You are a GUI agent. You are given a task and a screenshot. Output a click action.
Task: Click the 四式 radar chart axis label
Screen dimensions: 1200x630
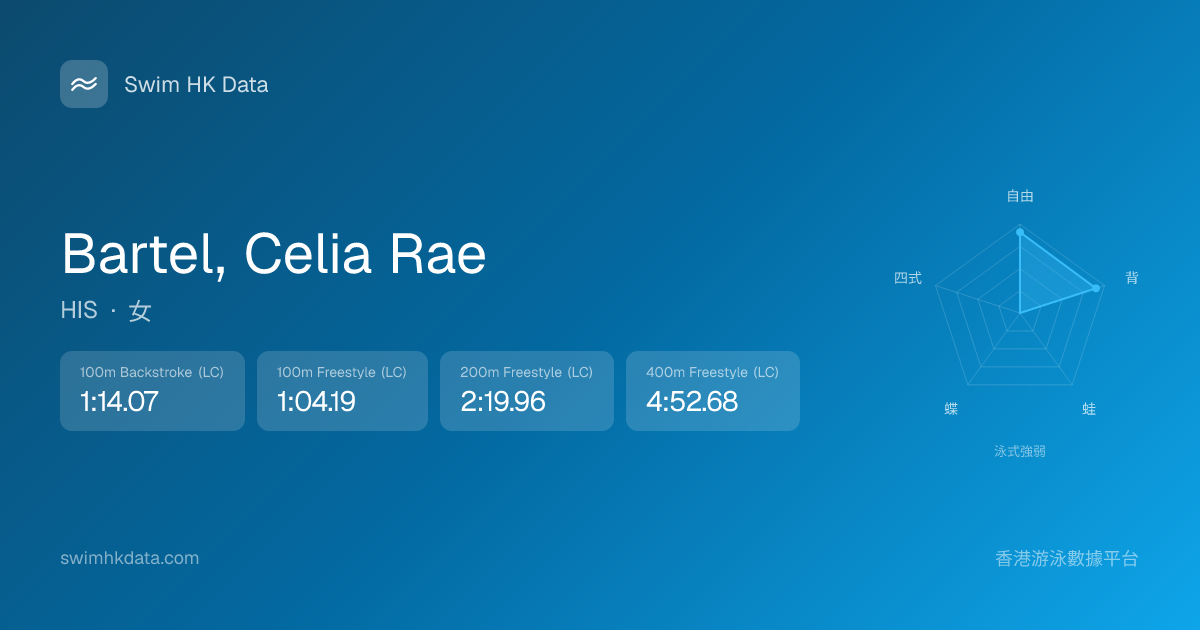908,278
